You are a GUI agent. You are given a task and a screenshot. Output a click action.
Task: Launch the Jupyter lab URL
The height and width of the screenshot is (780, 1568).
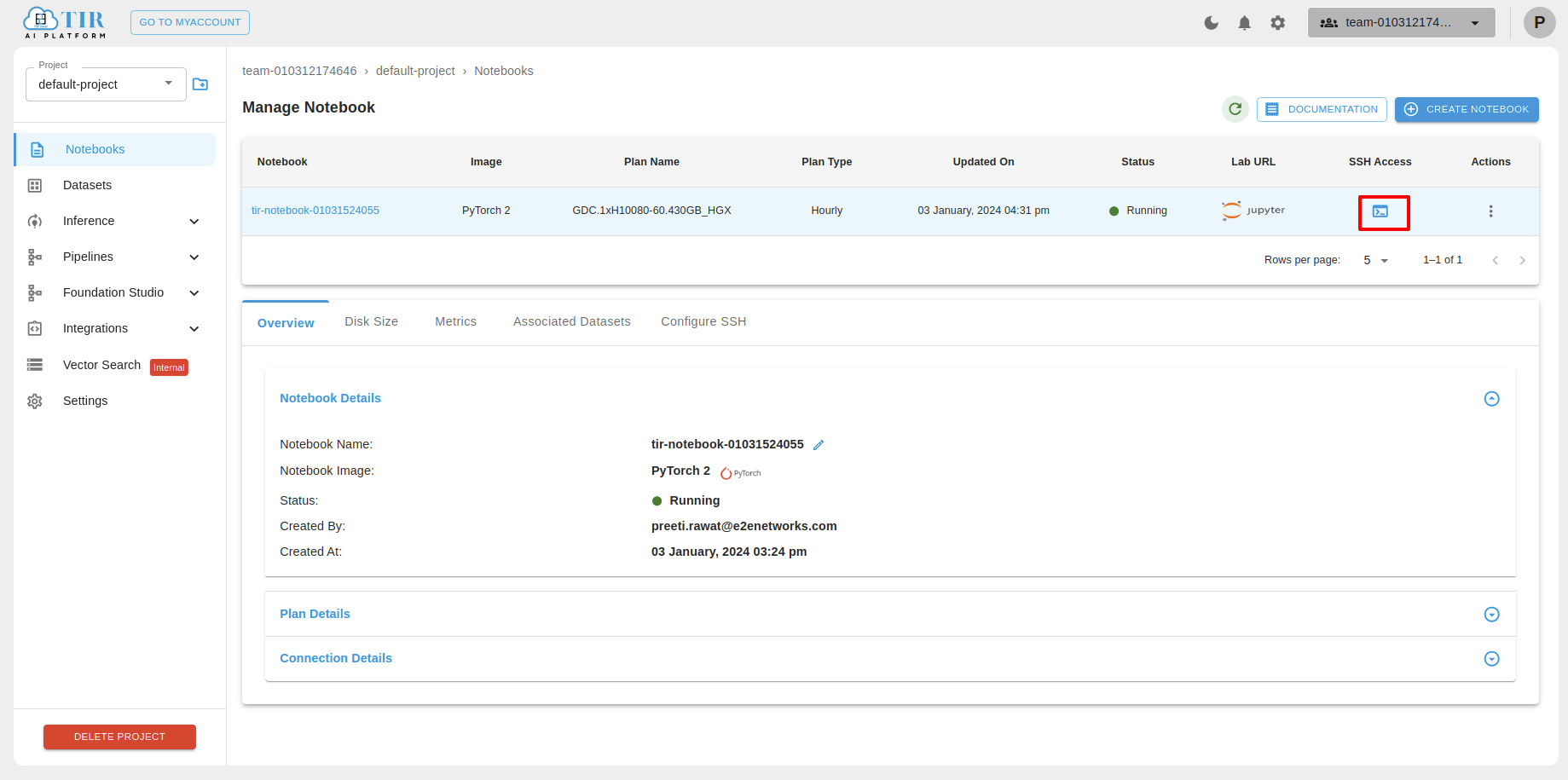tap(1253, 211)
